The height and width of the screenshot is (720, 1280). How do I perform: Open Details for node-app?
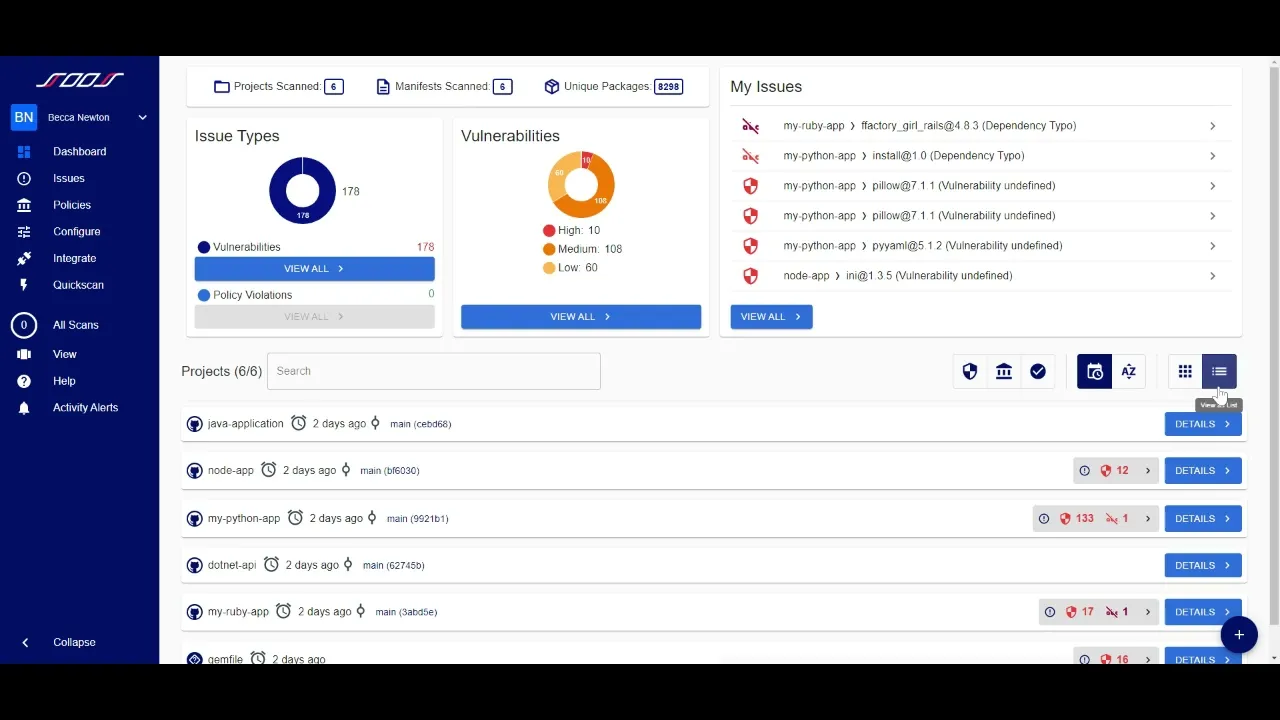1203,471
